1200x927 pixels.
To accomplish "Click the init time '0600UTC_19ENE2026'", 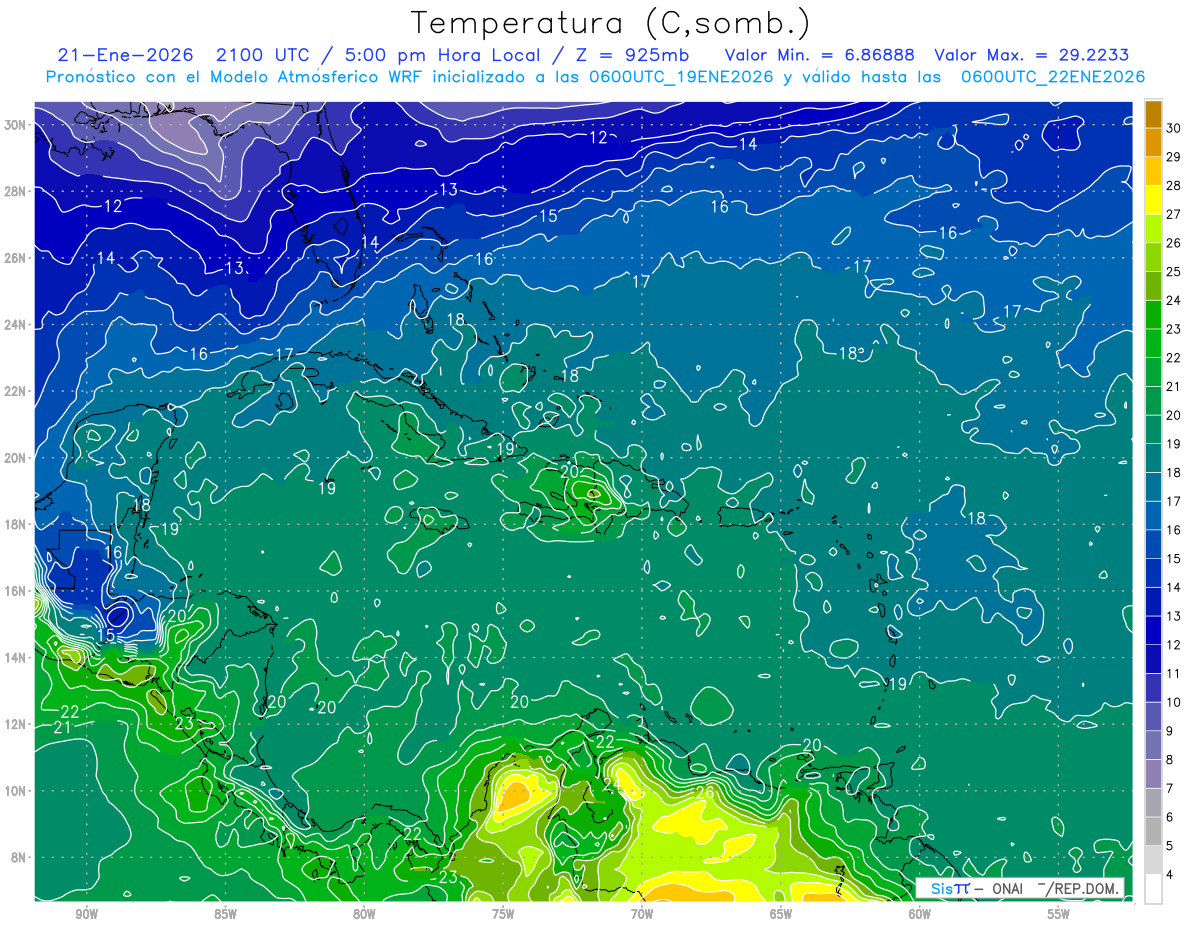I will 681,77.
